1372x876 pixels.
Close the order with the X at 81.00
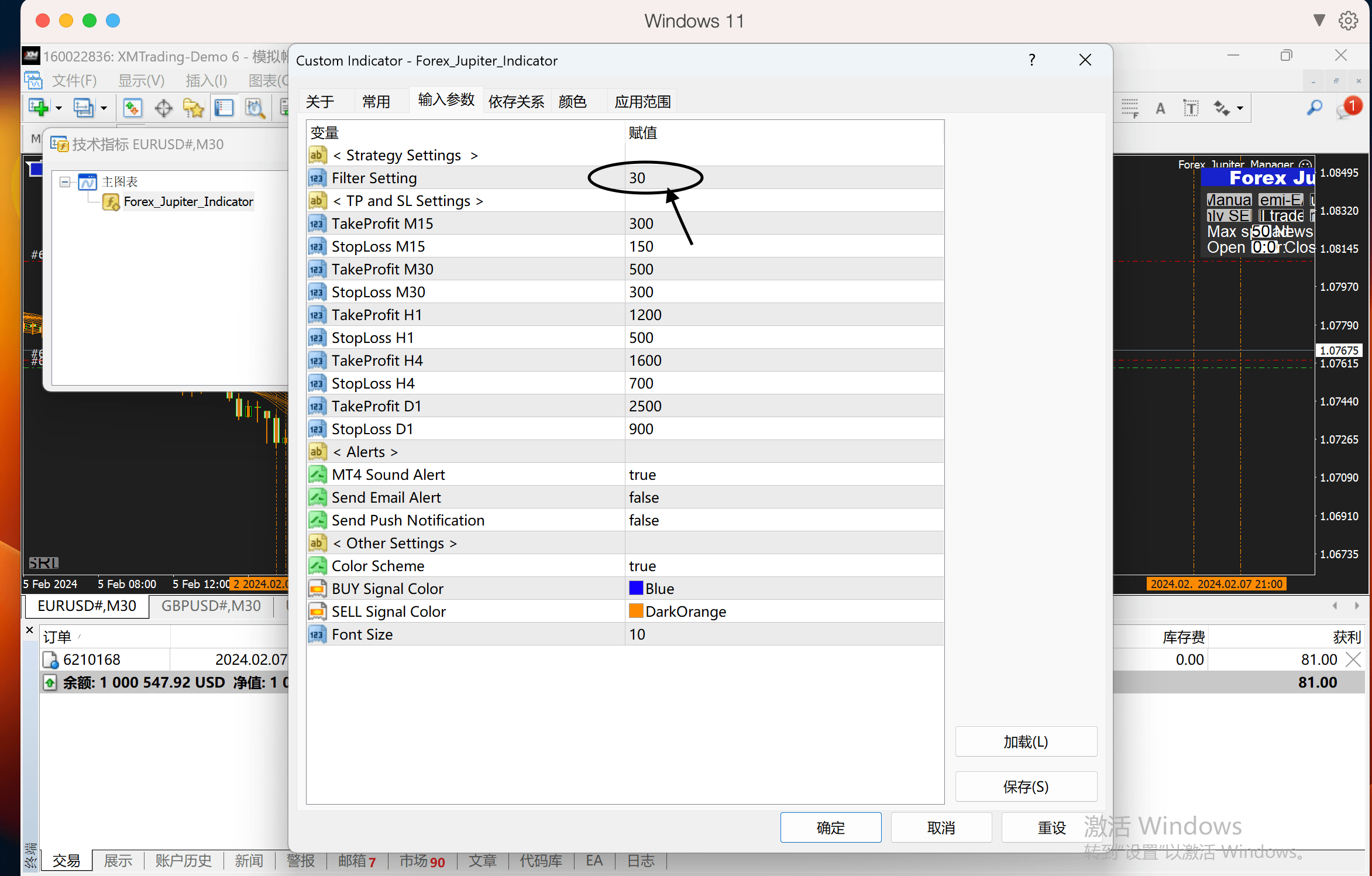(1353, 659)
